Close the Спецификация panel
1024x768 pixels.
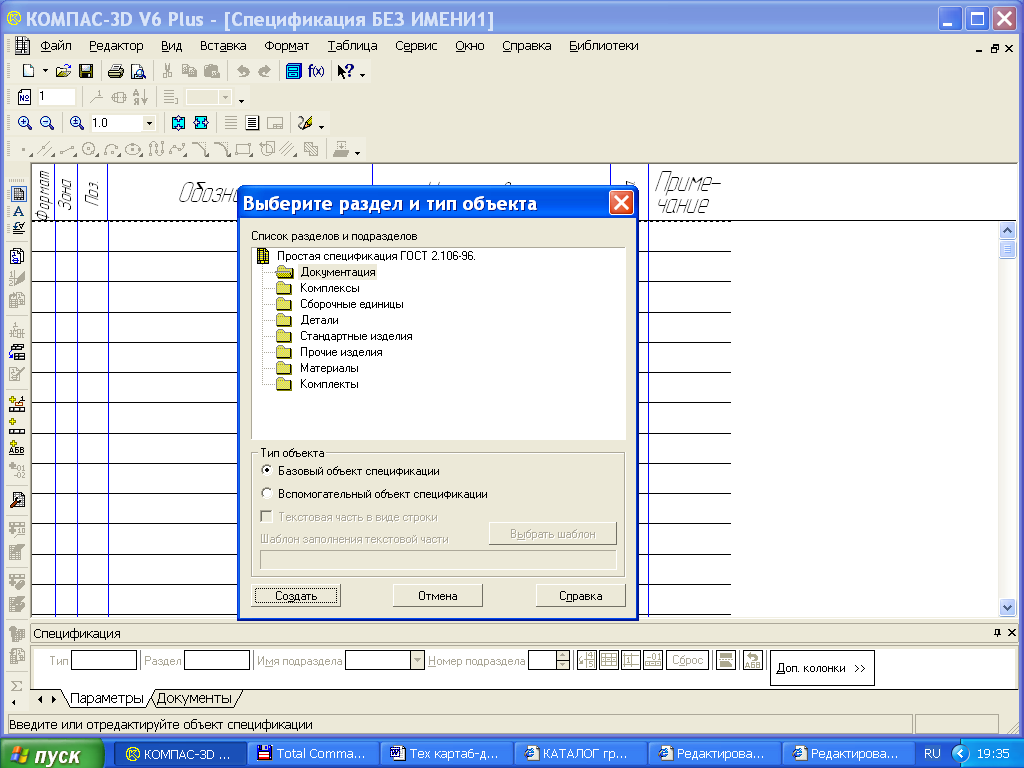1012,633
